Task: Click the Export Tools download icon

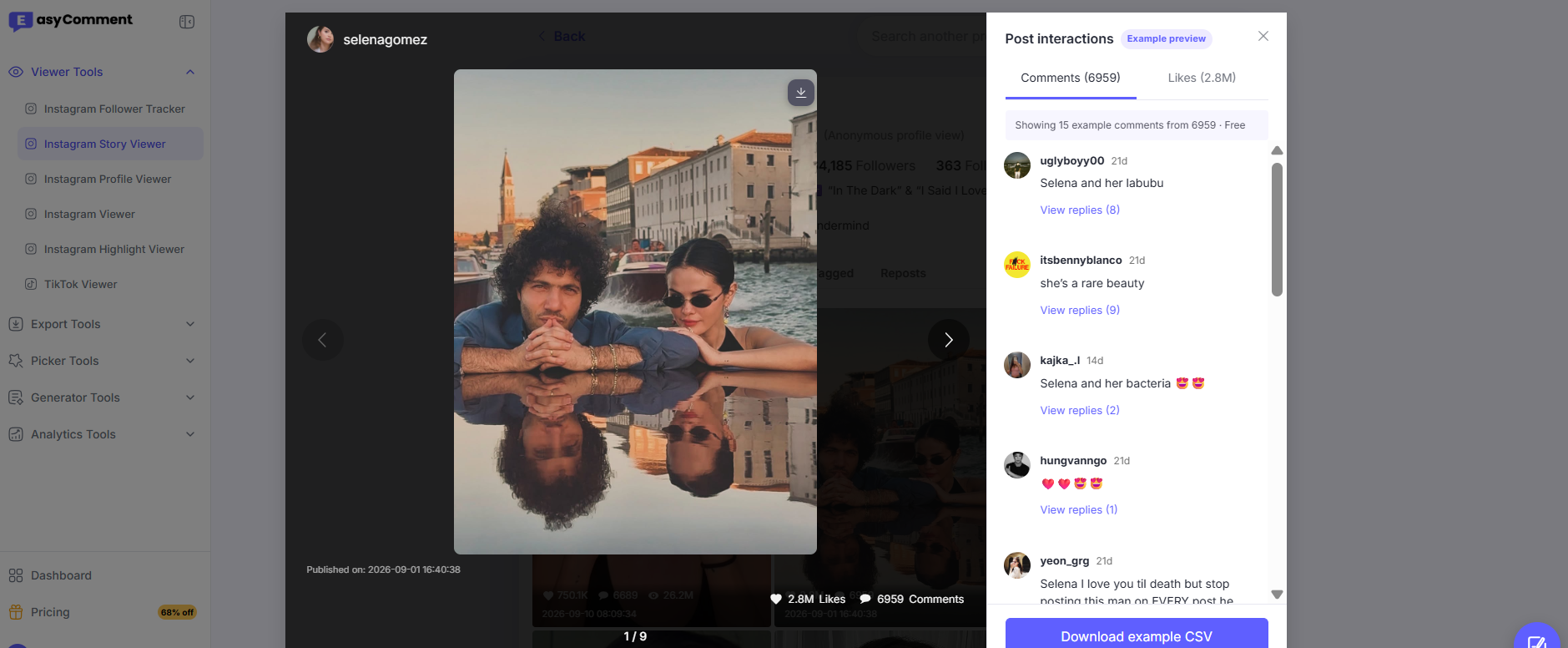Action: tap(15, 324)
